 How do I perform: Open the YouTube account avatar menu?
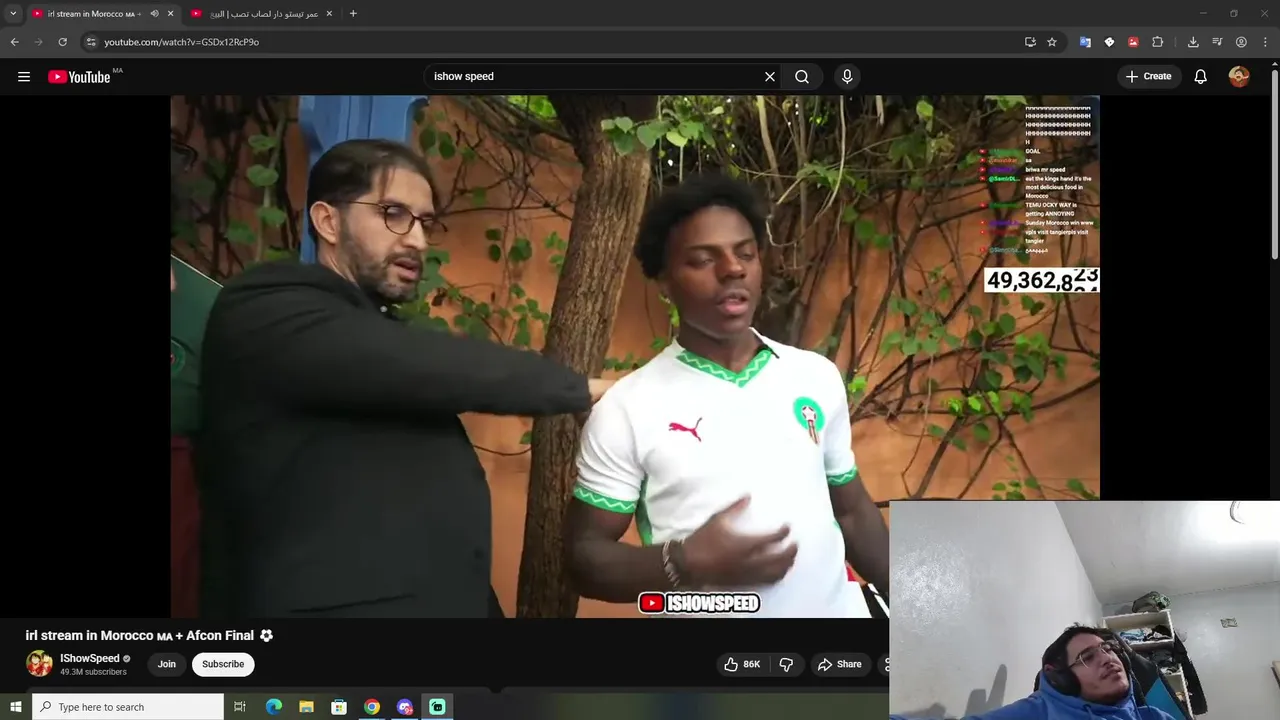1239,76
